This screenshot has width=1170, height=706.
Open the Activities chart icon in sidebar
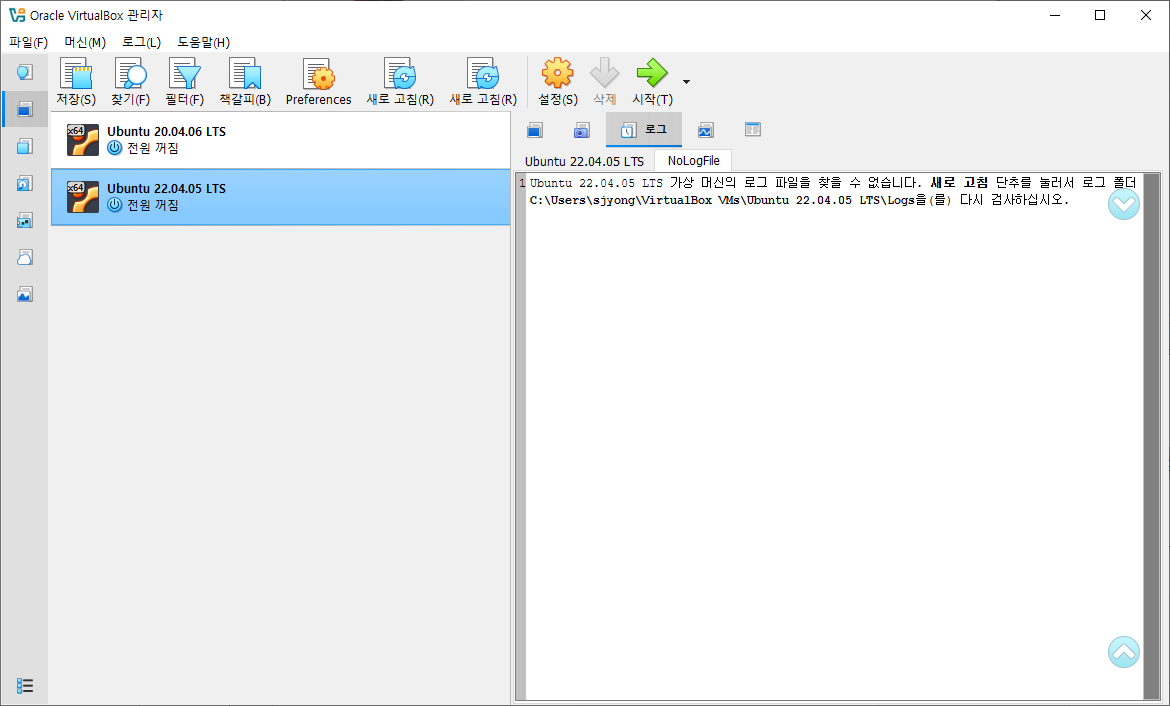25,294
